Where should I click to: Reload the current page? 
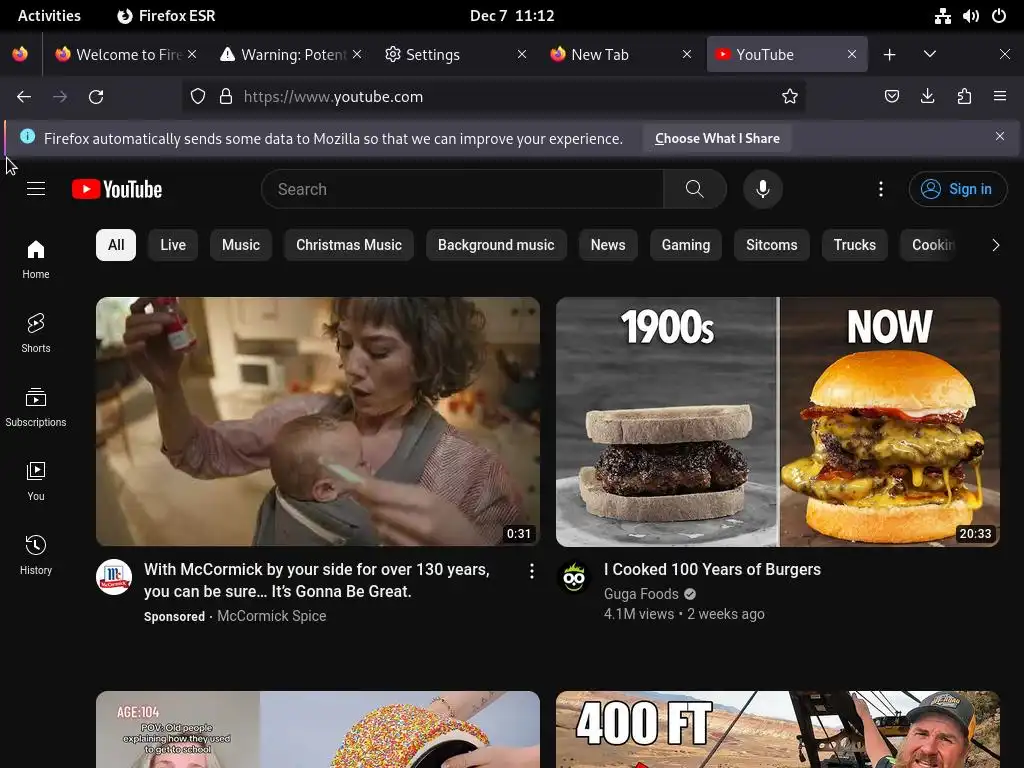pos(96,97)
